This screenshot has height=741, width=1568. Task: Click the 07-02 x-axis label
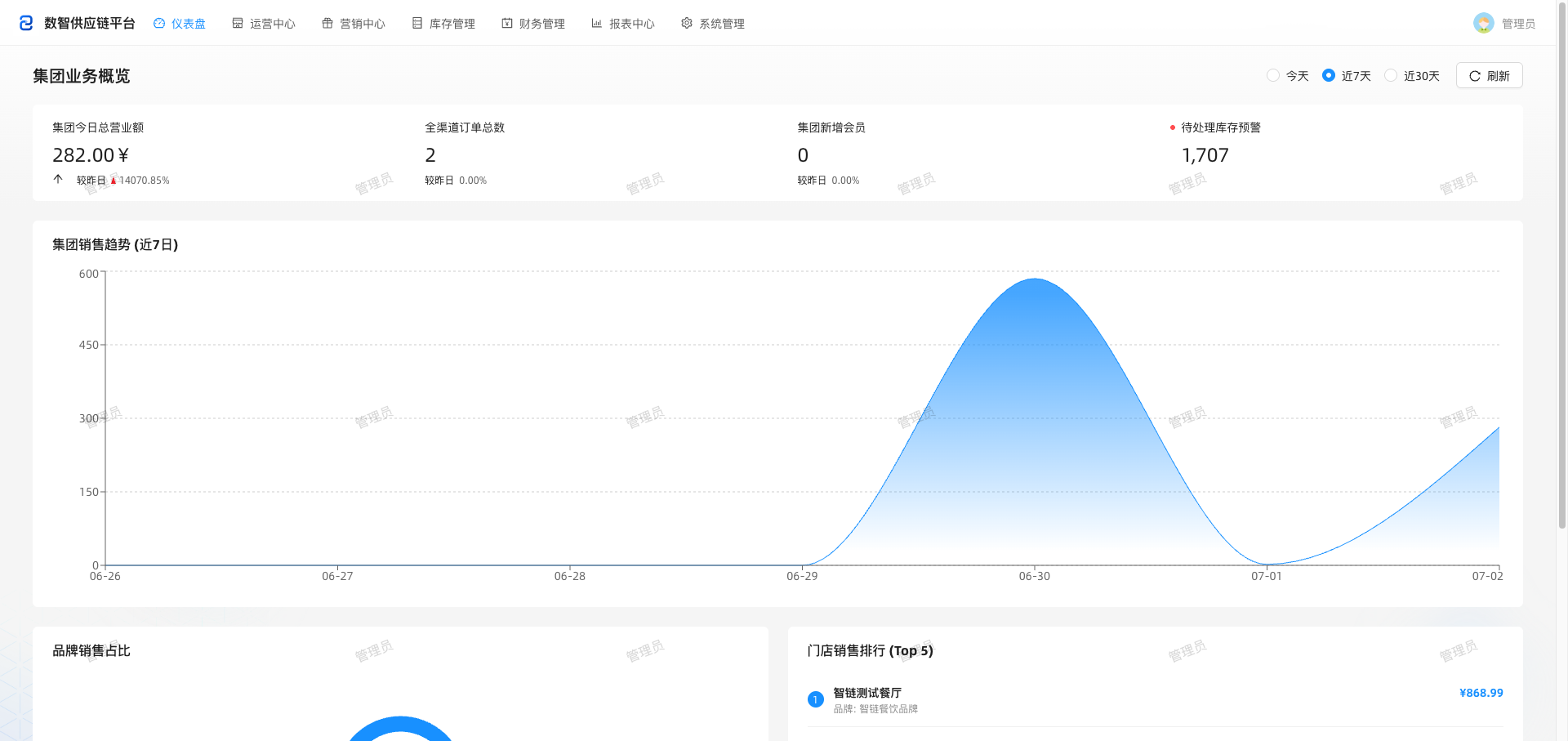(x=1487, y=576)
